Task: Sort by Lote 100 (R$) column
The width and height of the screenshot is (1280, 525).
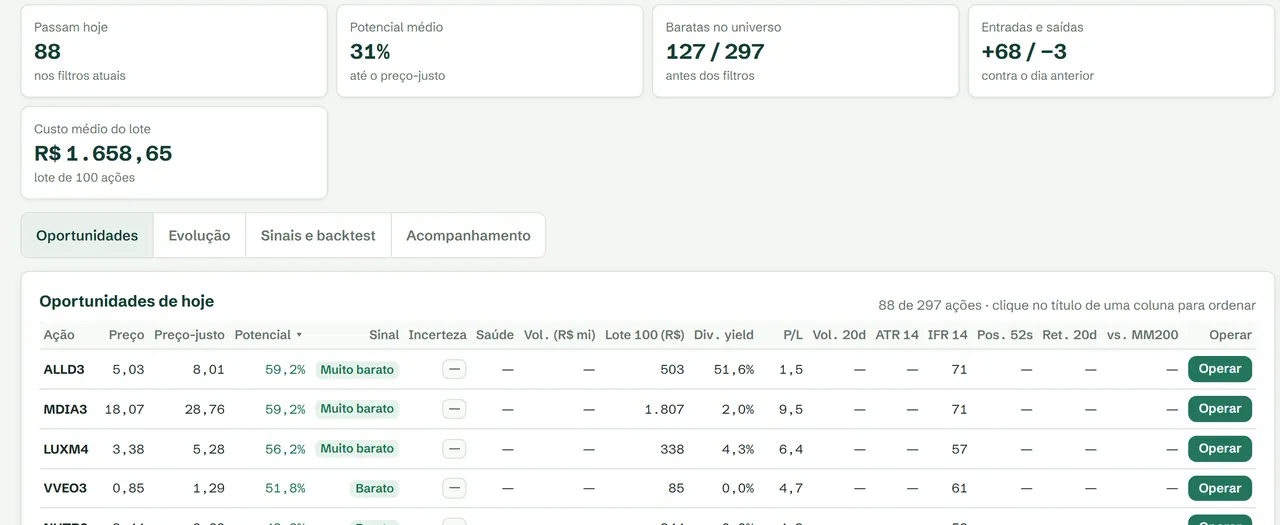Action: (x=645, y=335)
